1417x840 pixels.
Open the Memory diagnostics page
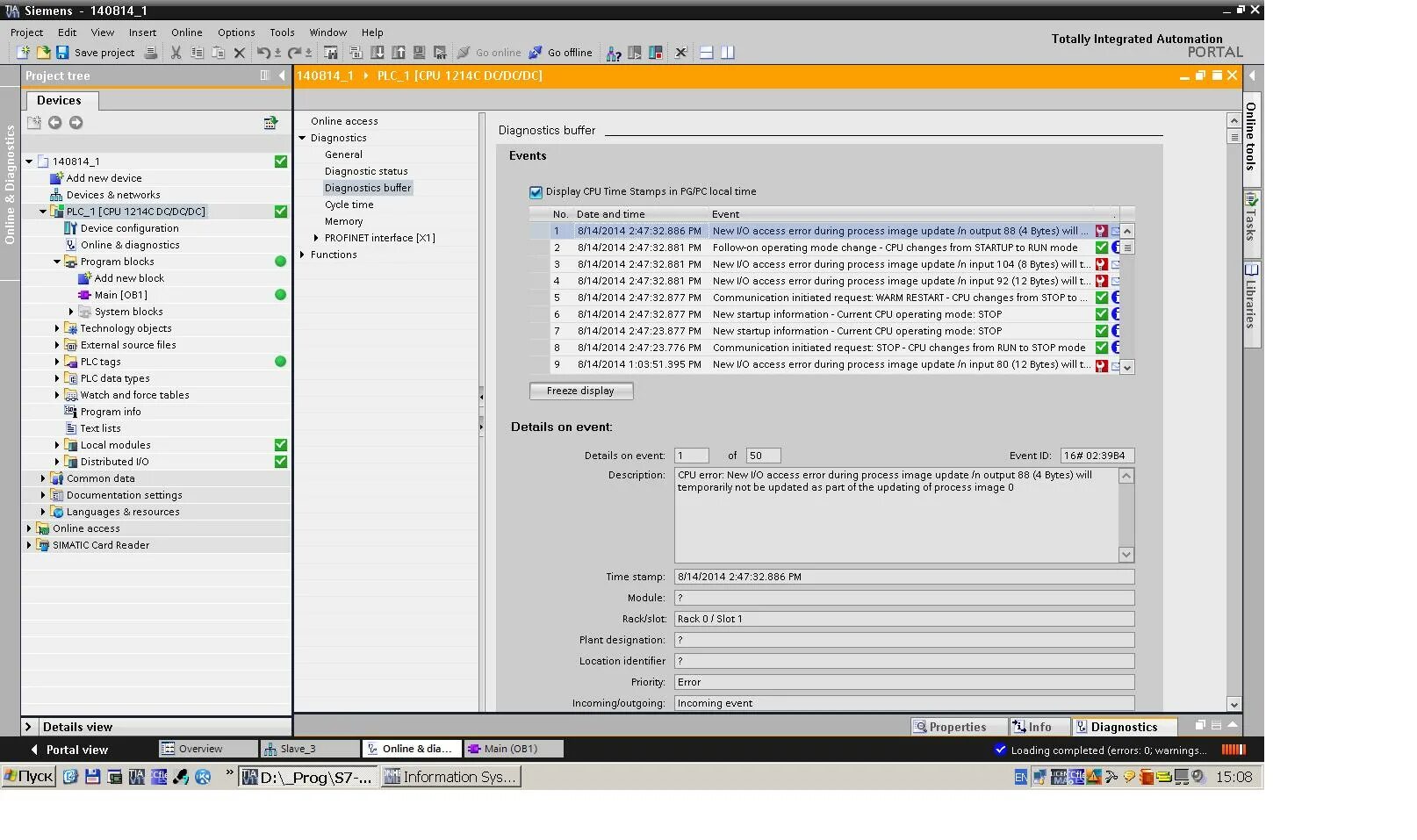(343, 221)
